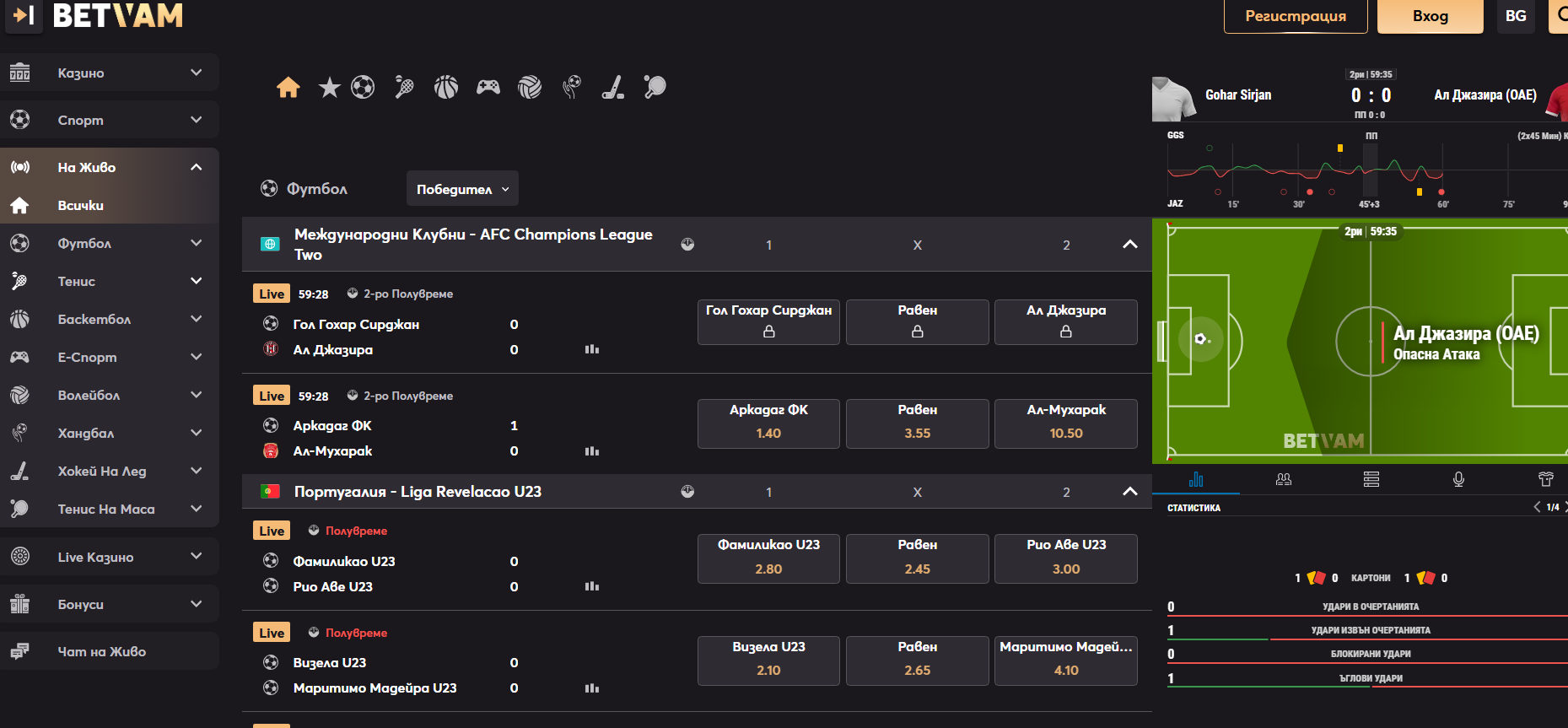1568x728 pixels.
Task: Open Чат на Живо in sidebar
Action: 110,651
